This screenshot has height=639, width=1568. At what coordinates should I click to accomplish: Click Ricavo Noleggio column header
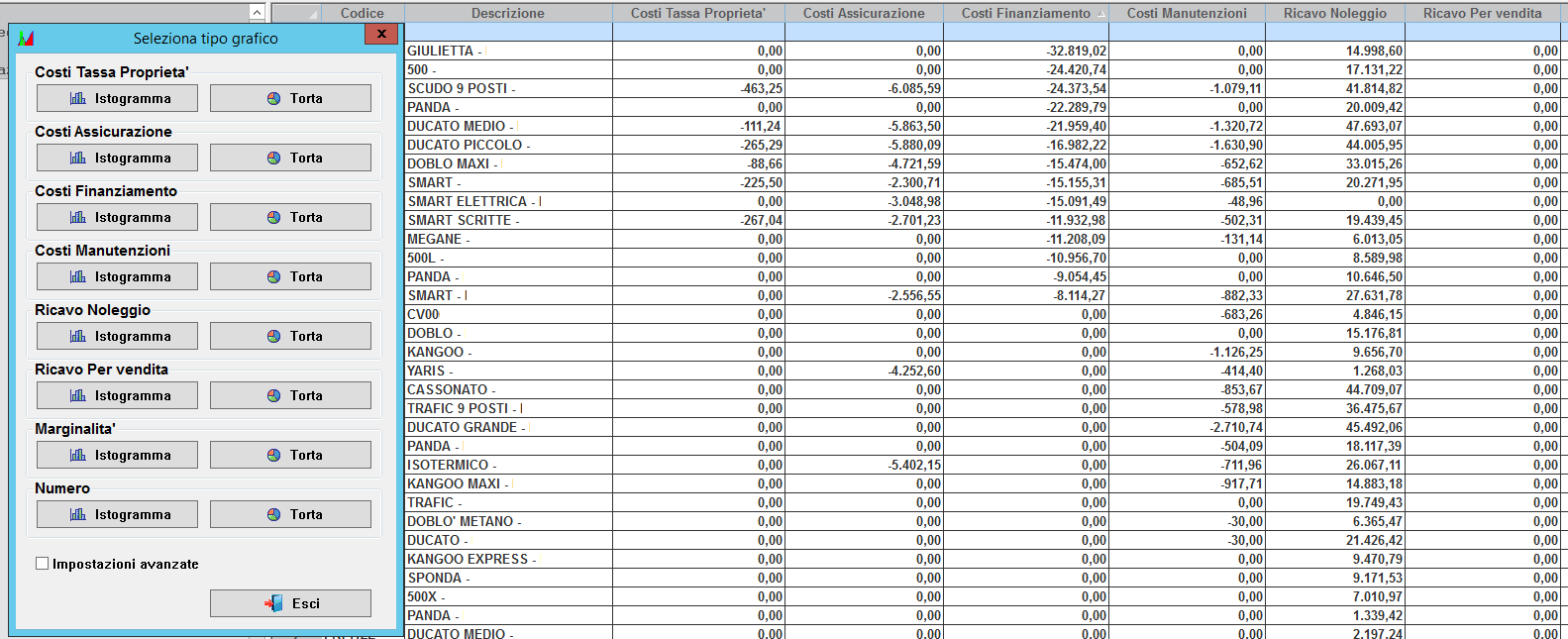click(1334, 13)
